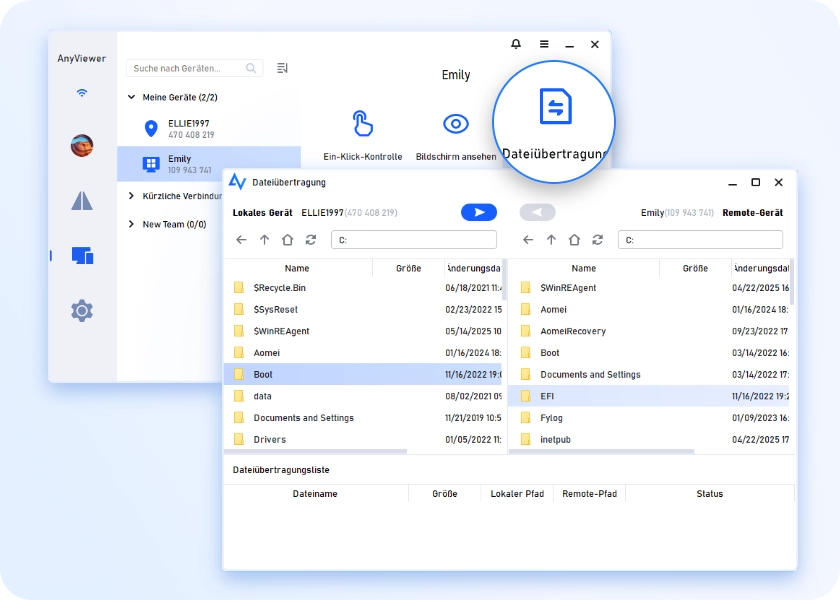This screenshot has height=600, width=840.
Task: Click the remote path field showing C:
Action: click(x=700, y=240)
